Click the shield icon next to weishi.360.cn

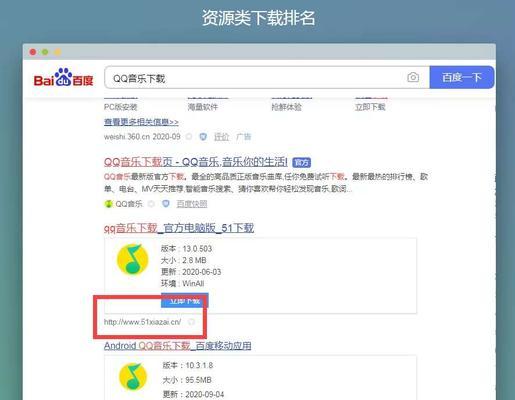[203, 137]
